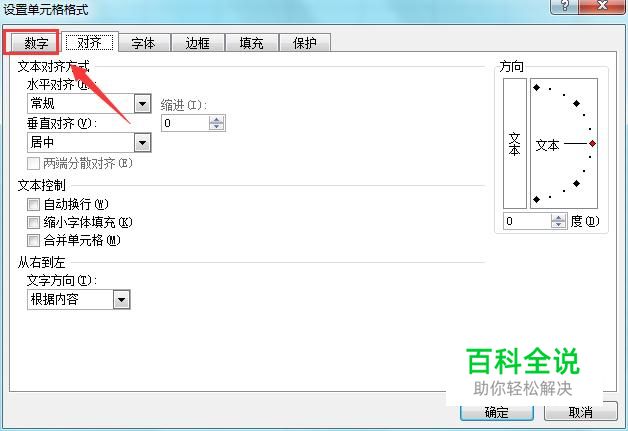Click the help question mark button

click(565, 6)
